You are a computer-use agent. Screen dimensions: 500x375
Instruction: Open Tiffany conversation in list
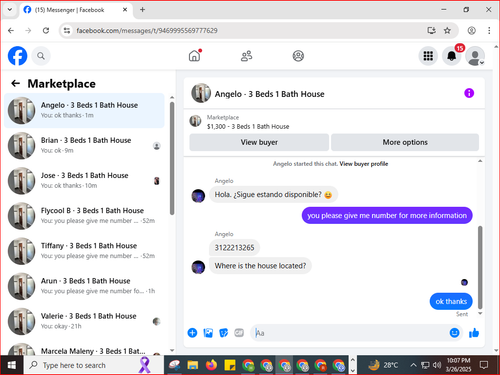(84, 251)
